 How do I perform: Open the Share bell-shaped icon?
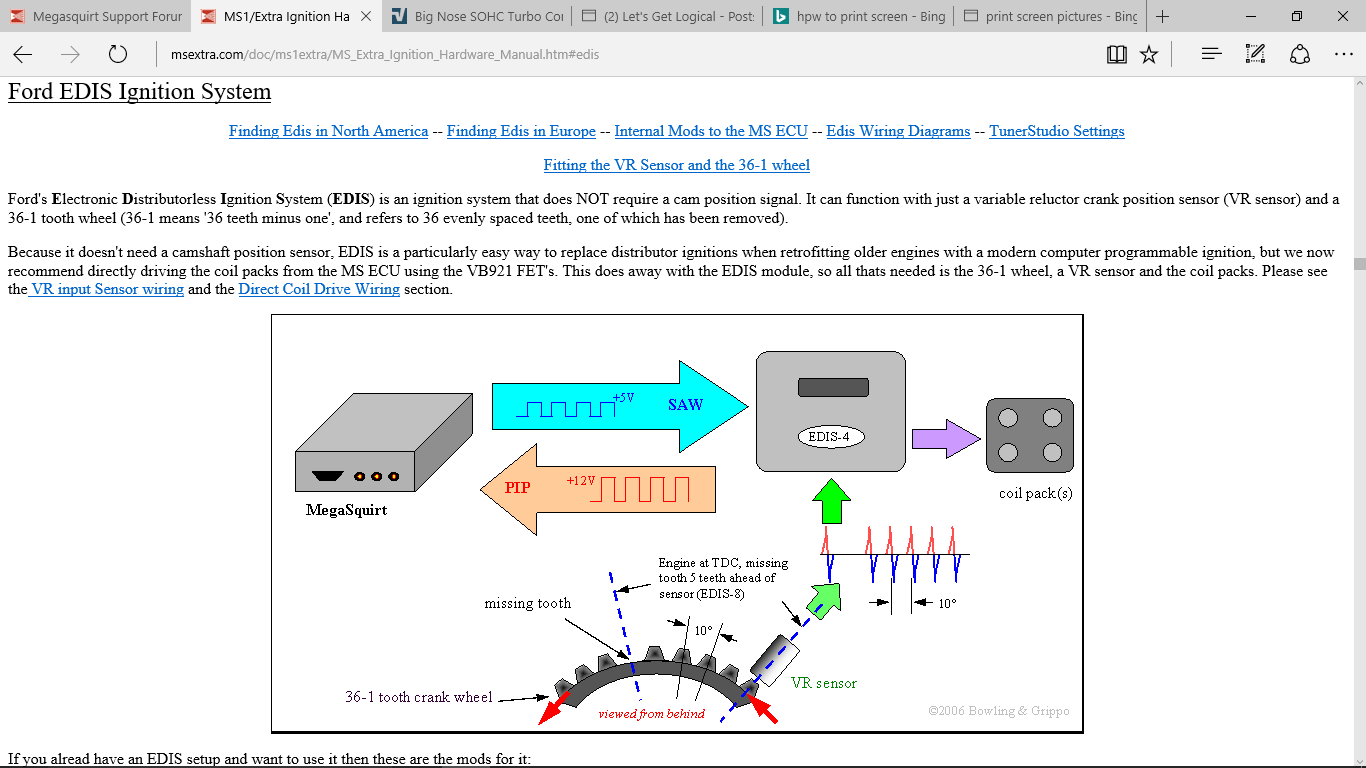pos(1300,54)
